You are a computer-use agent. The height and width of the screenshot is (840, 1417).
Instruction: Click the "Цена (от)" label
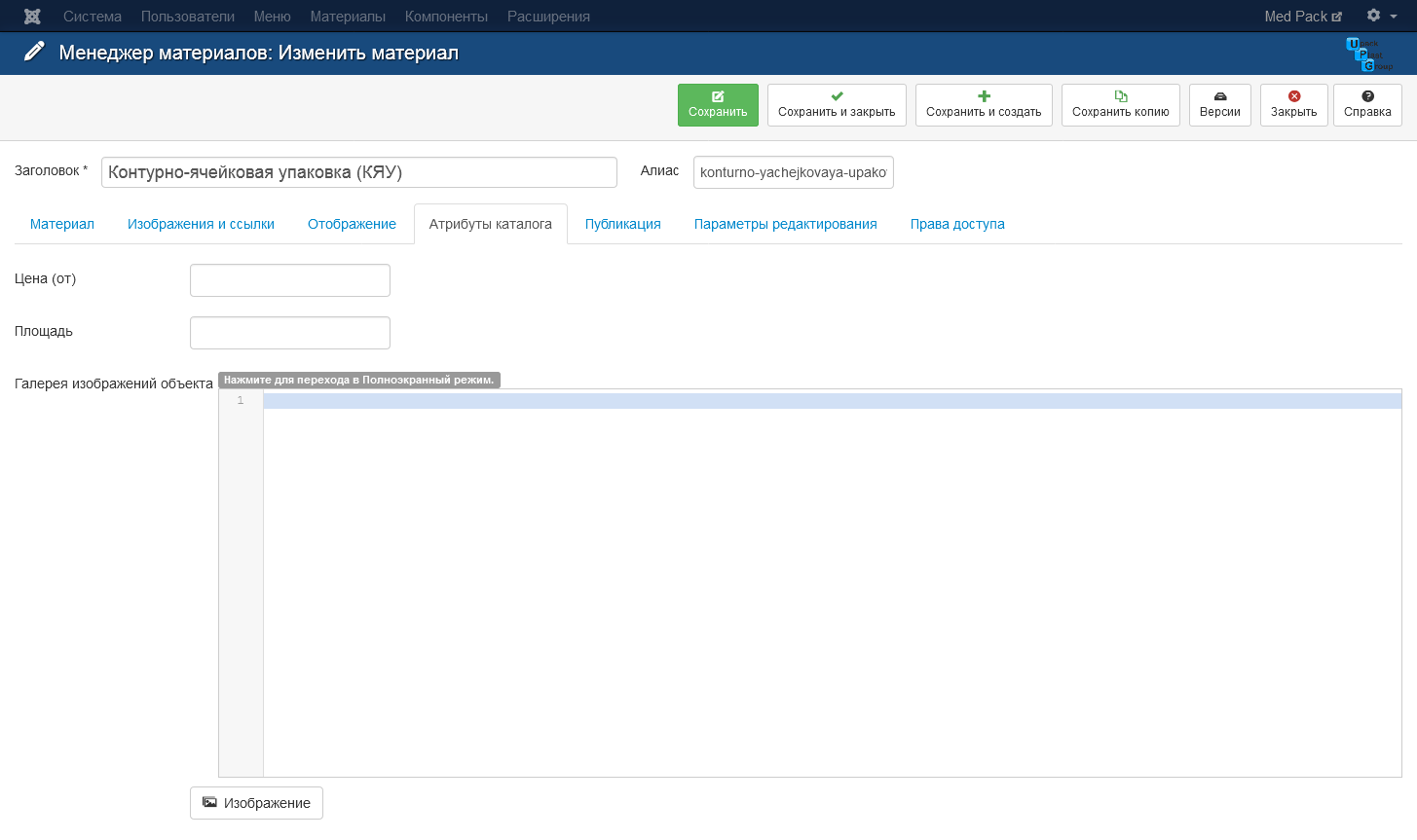coord(45,278)
